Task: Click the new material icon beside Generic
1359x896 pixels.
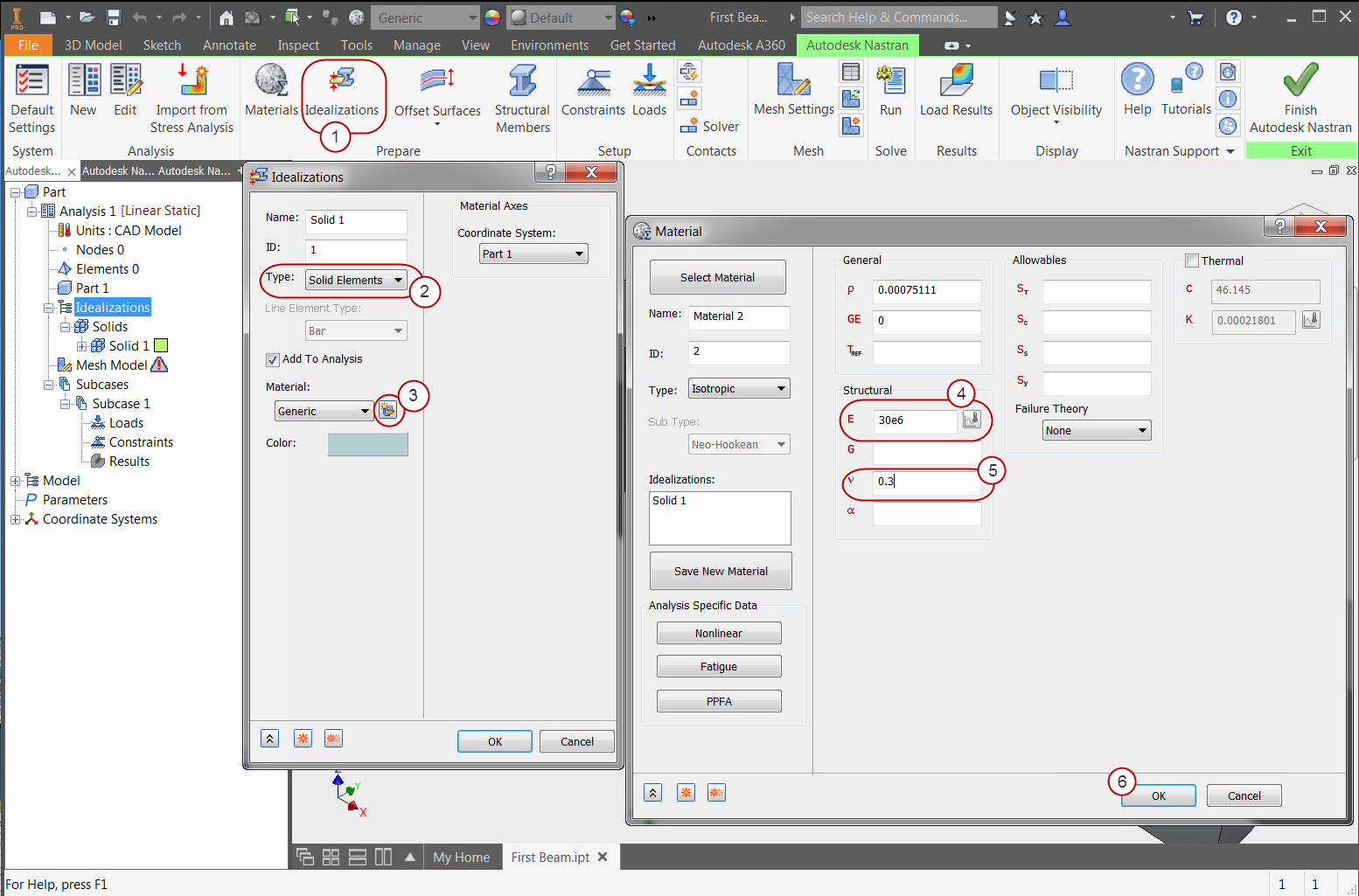Action: (387, 410)
